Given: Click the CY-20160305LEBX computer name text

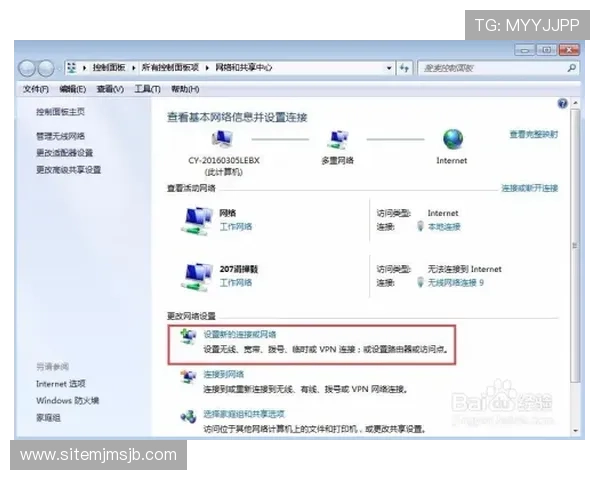Looking at the screenshot, I should [224, 160].
